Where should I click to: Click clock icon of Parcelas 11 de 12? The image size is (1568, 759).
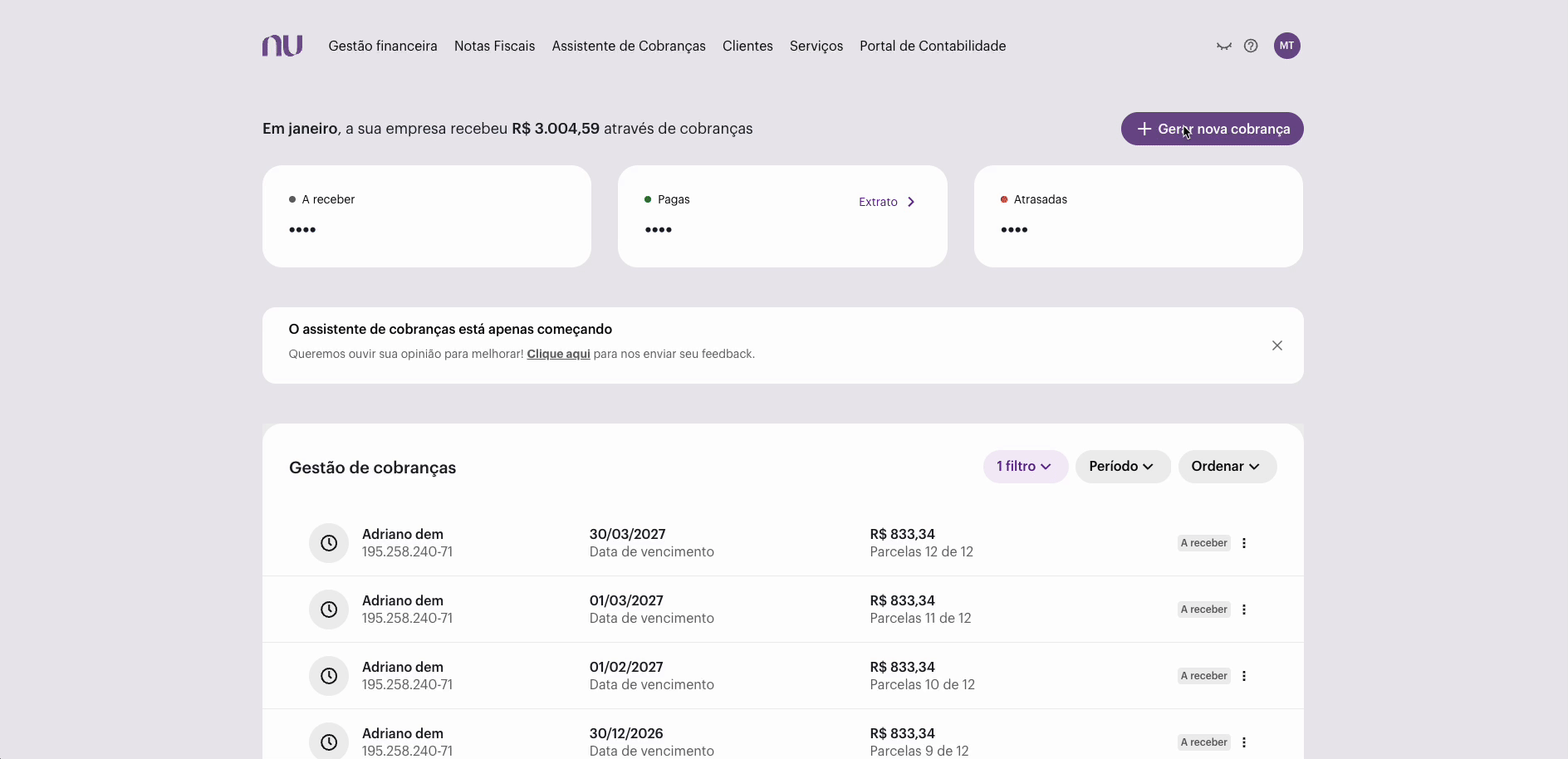pos(329,610)
